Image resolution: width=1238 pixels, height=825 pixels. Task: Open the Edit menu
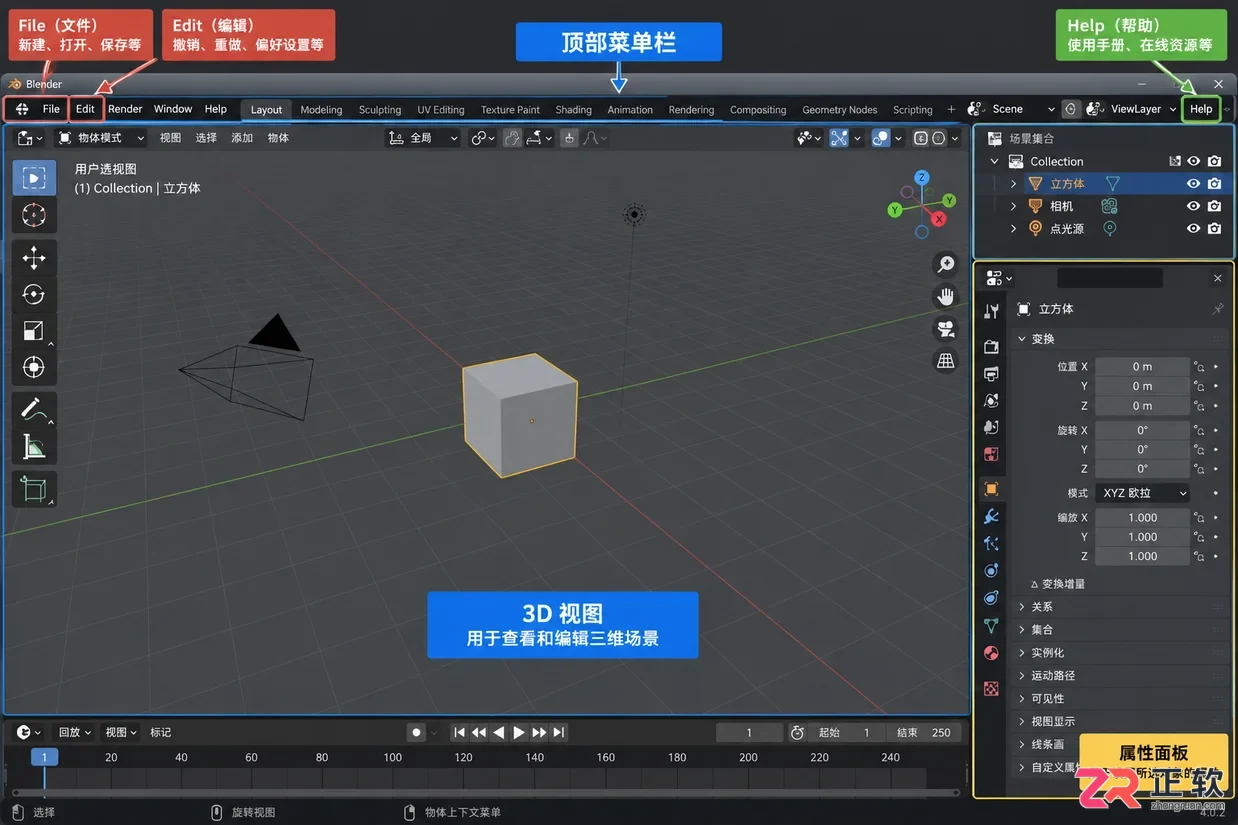[86, 109]
